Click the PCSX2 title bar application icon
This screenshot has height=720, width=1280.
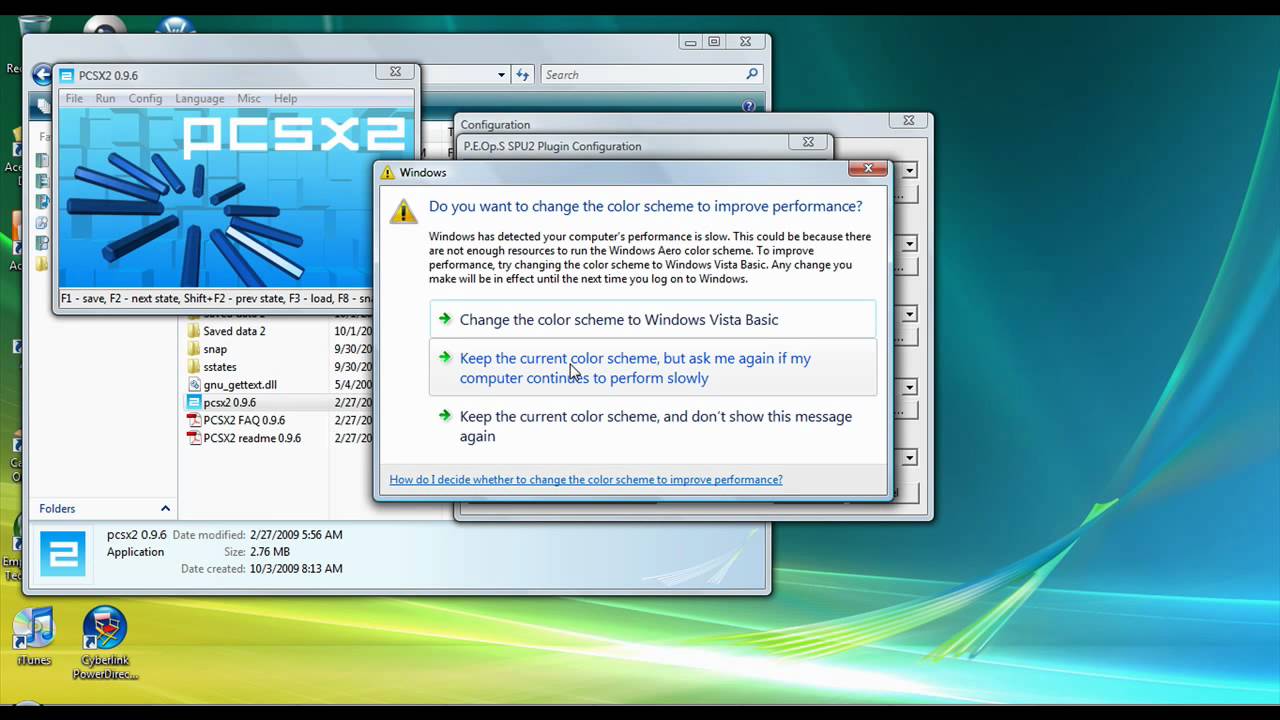[x=67, y=75]
